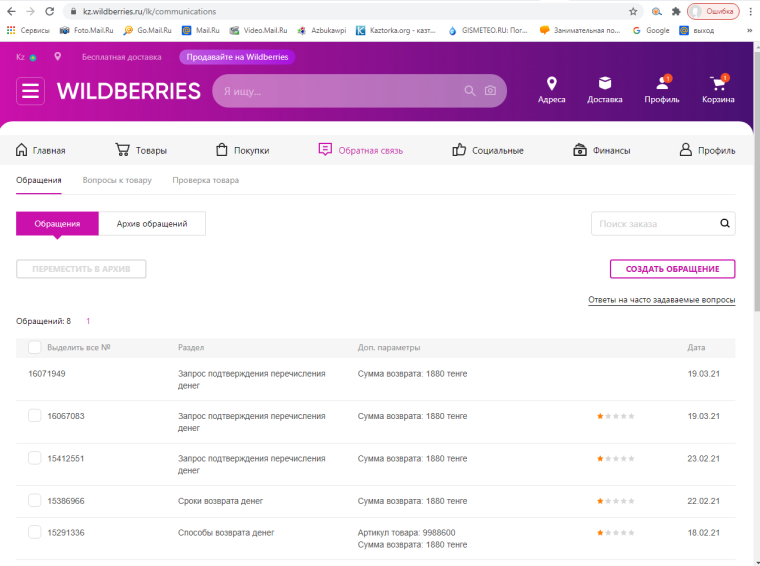760x566 pixels.
Task: Click page number 1 in pagination
Action: pos(88,321)
